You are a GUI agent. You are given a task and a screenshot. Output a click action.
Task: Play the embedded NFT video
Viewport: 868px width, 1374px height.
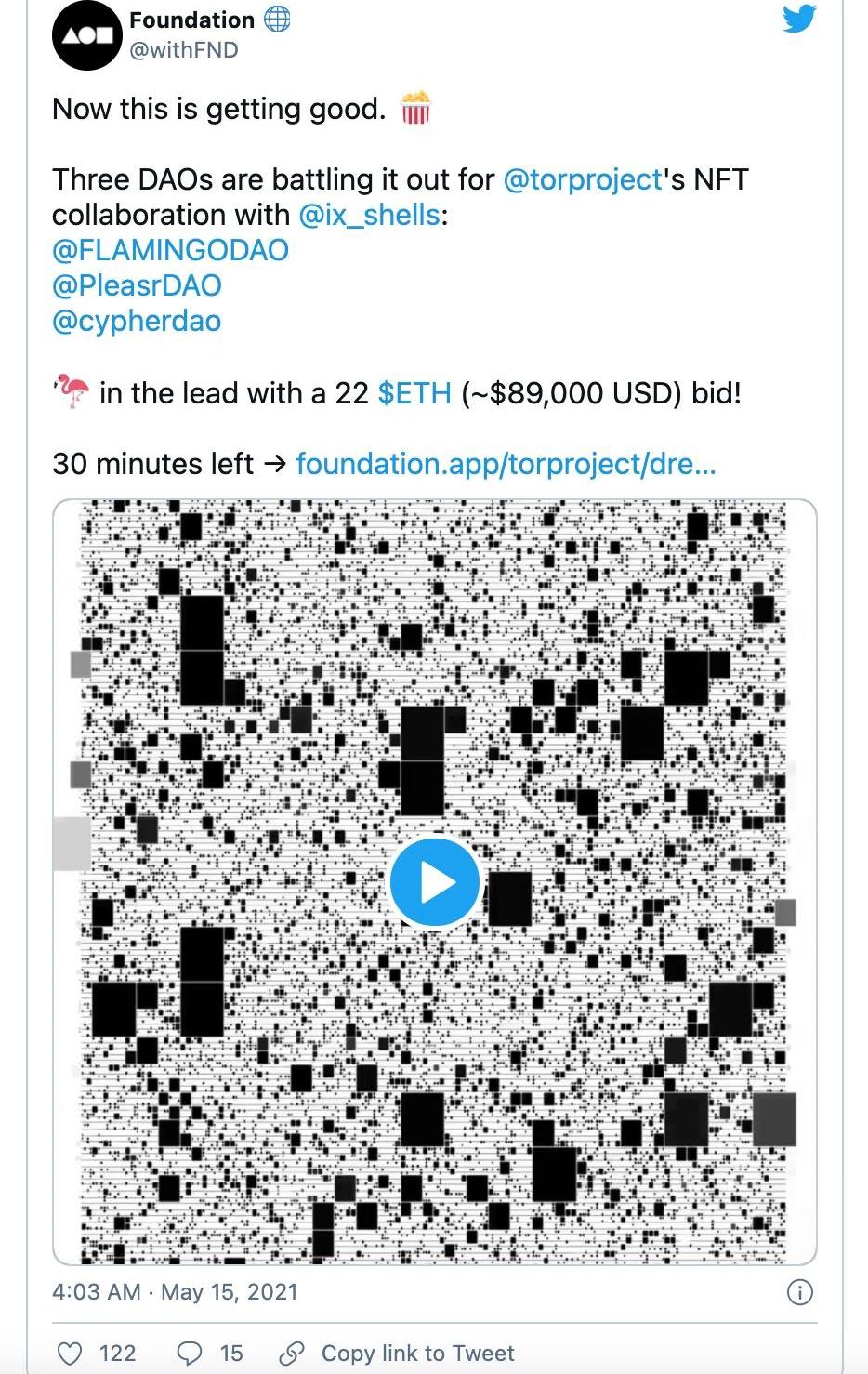pos(434,881)
